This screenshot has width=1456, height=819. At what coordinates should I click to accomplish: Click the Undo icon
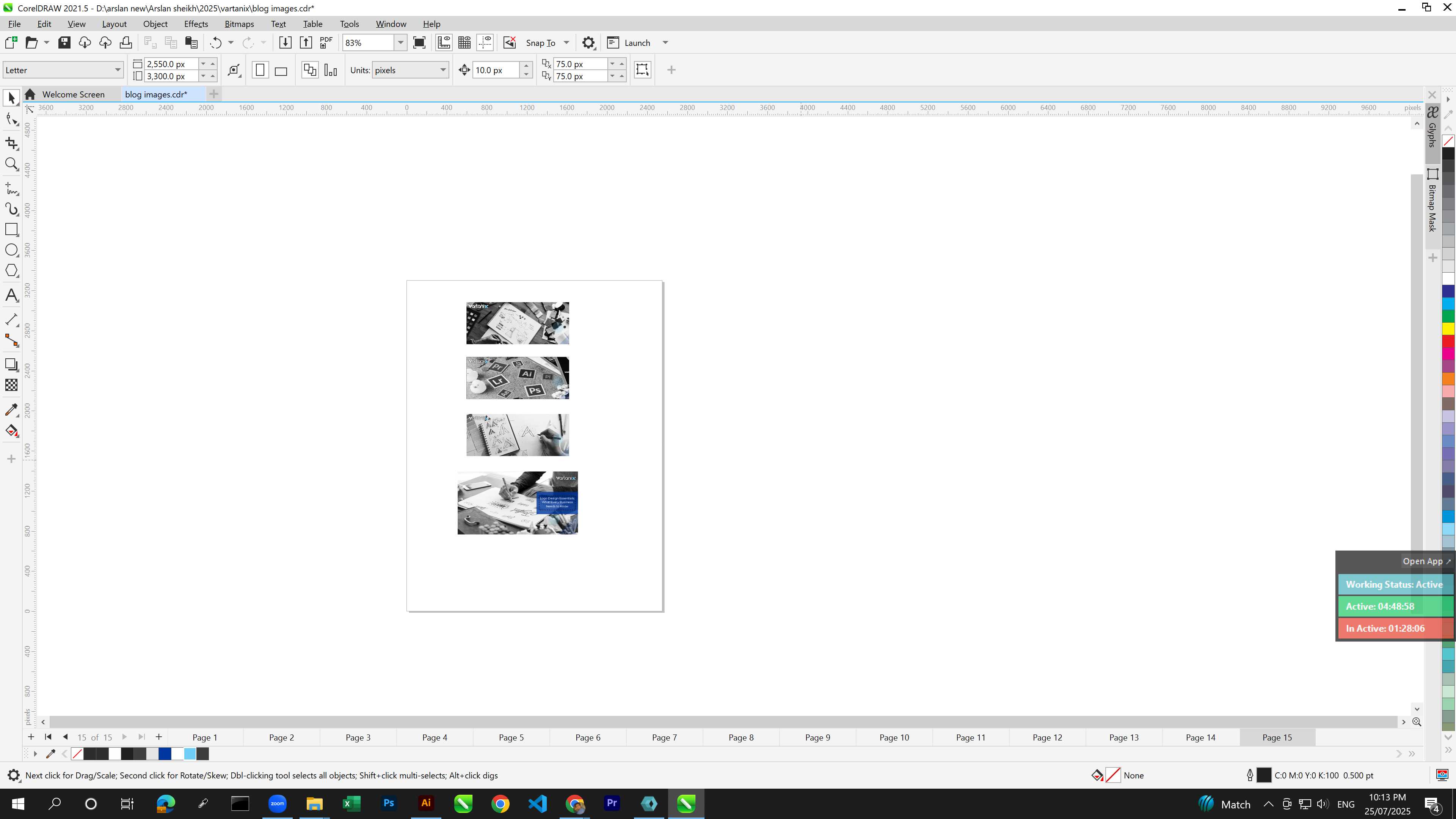(x=215, y=42)
